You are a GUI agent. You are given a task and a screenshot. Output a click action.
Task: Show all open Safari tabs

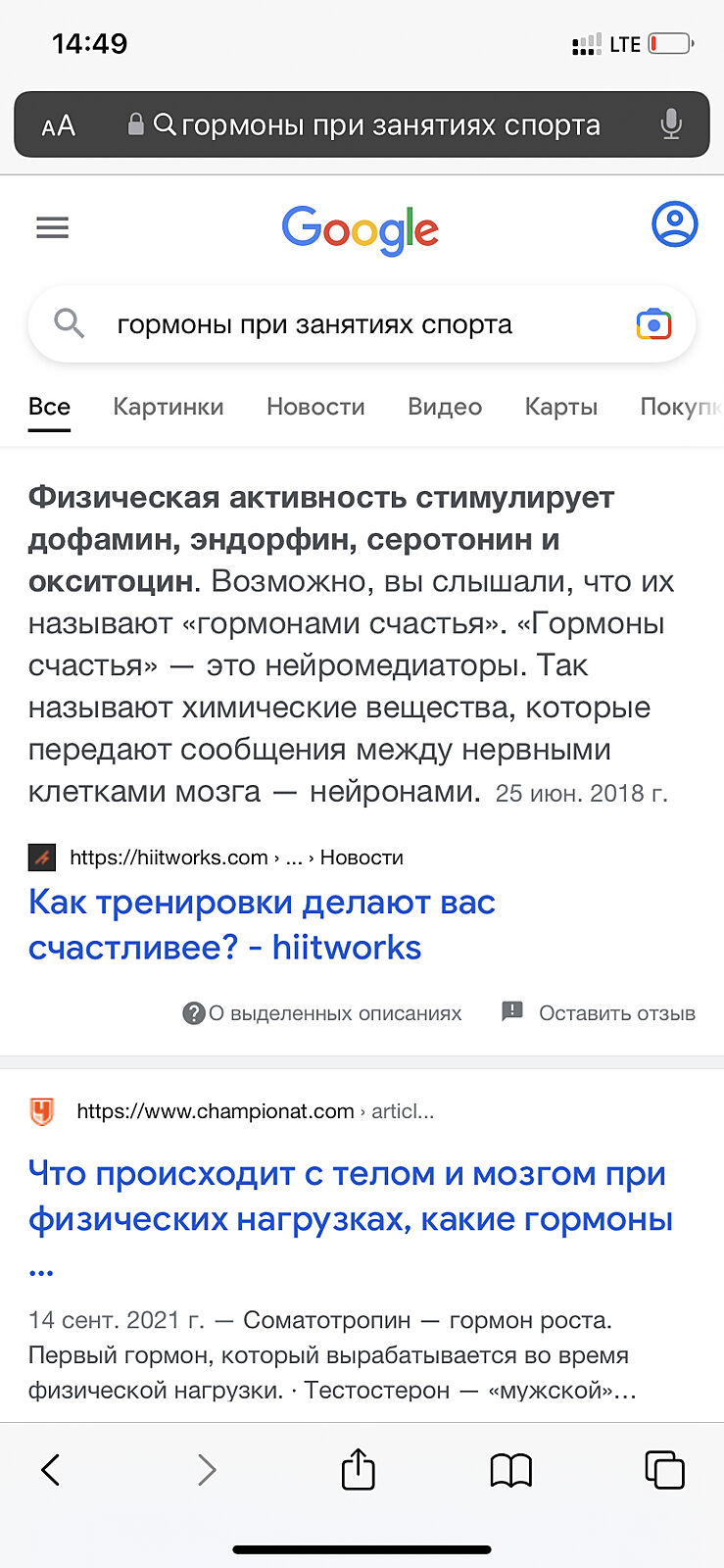pyautogui.click(x=664, y=1469)
